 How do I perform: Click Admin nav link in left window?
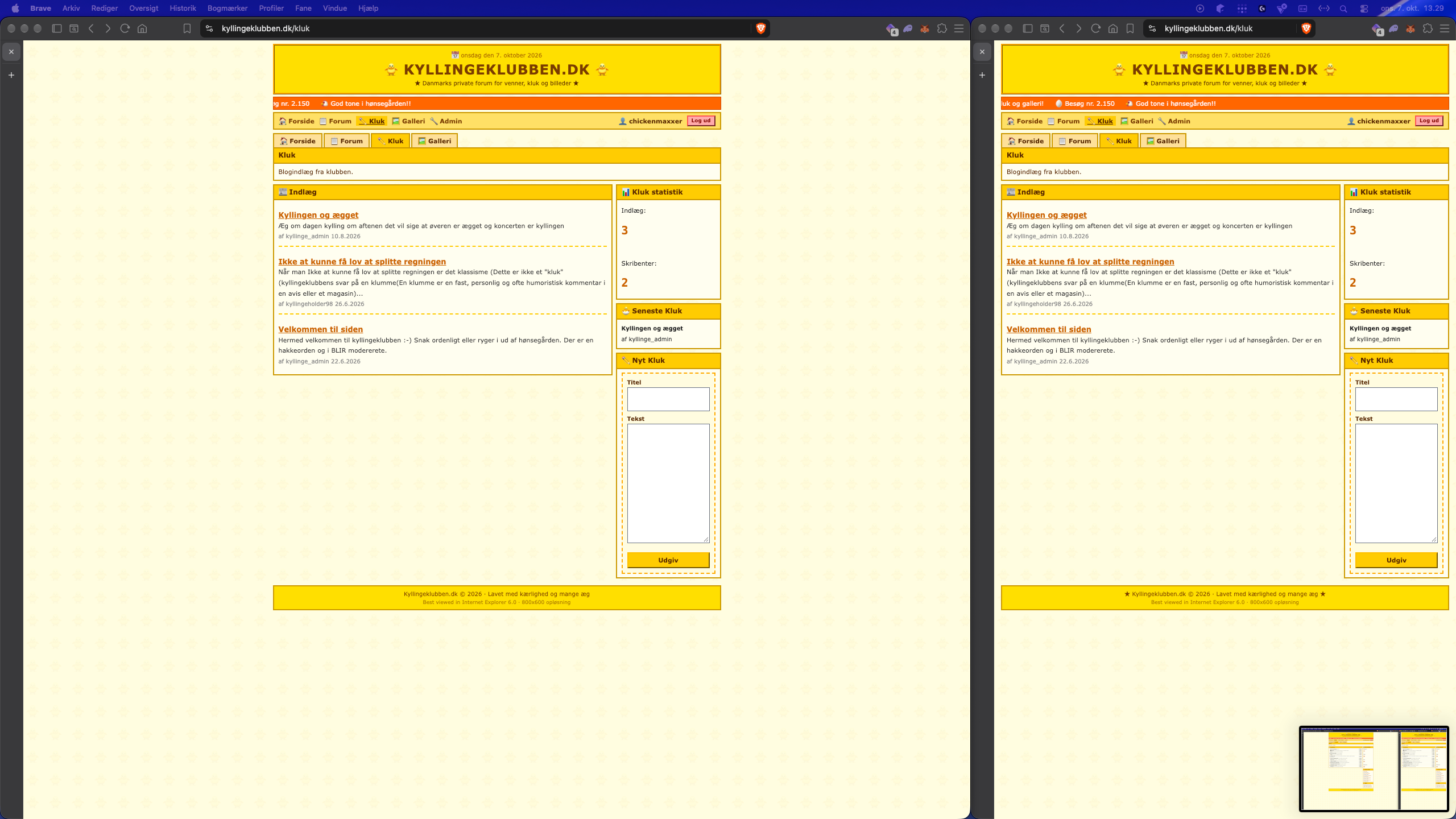[446, 121]
